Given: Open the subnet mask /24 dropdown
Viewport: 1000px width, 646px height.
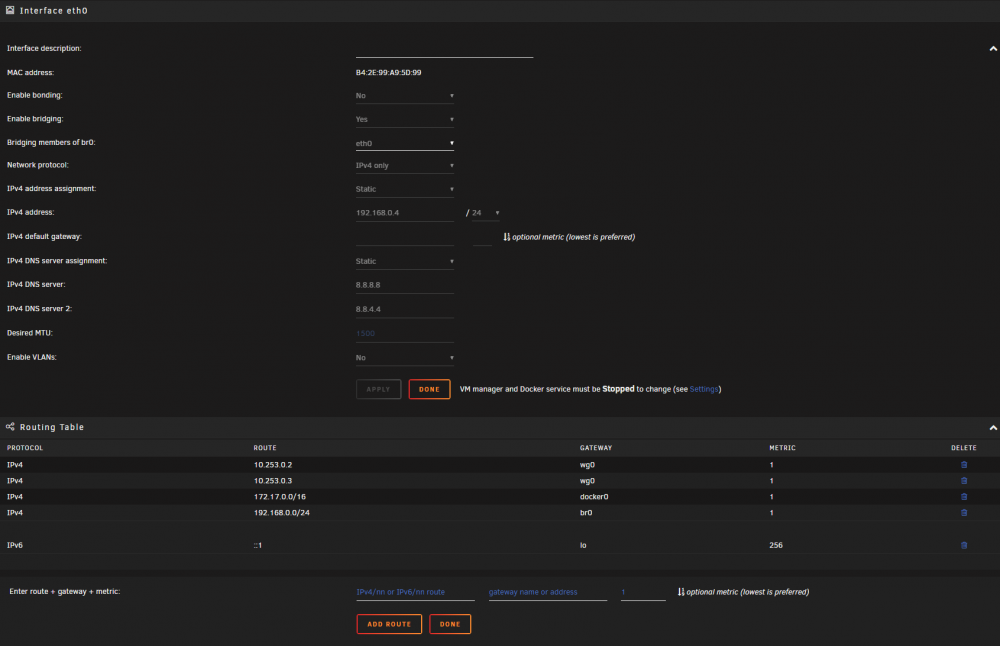Looking at the screenshot, I should (485, 213).
